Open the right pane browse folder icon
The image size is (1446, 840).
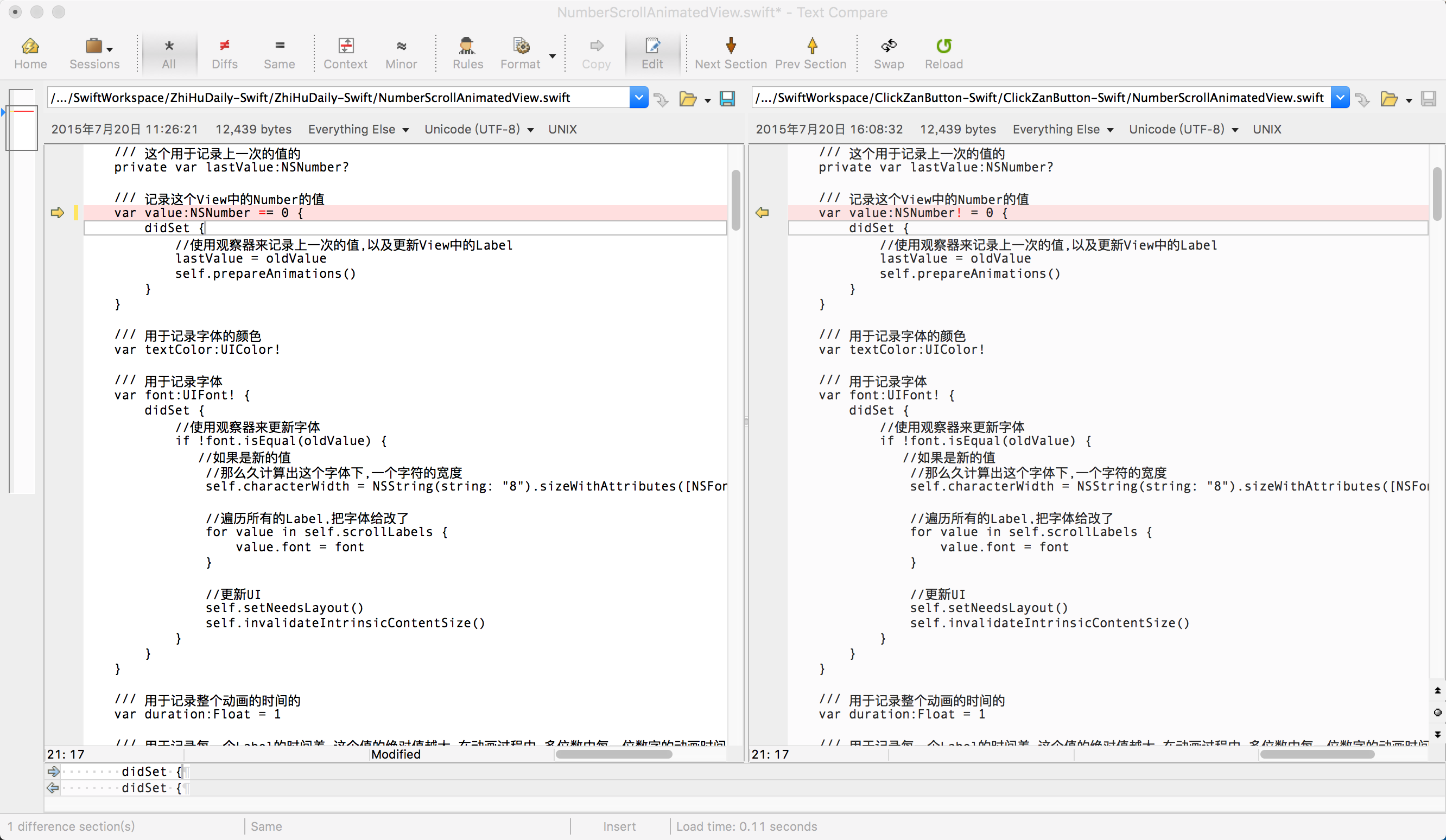1388,99
